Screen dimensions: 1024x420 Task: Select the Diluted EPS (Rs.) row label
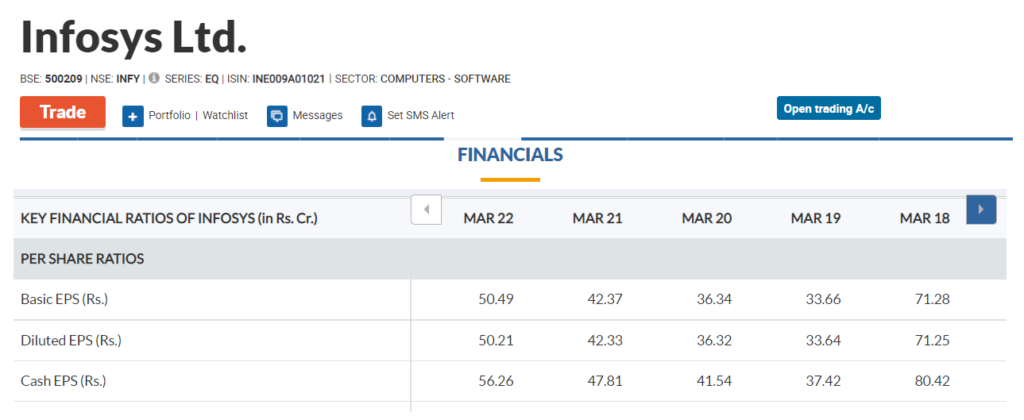(x=71, y=340)
